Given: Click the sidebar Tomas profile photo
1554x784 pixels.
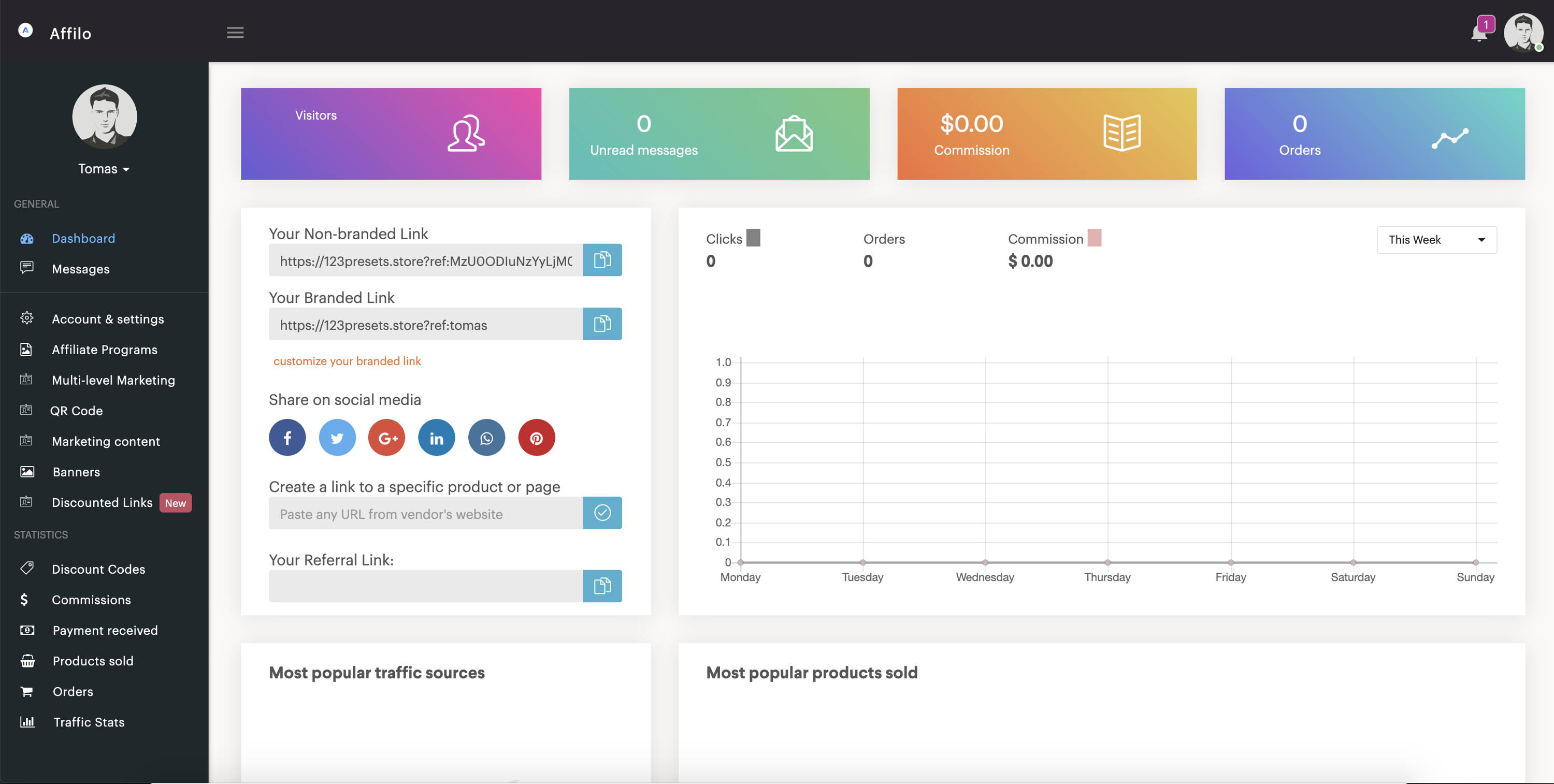Looking at the screenshot, I should pyautogui.click(x=104, y=117).
